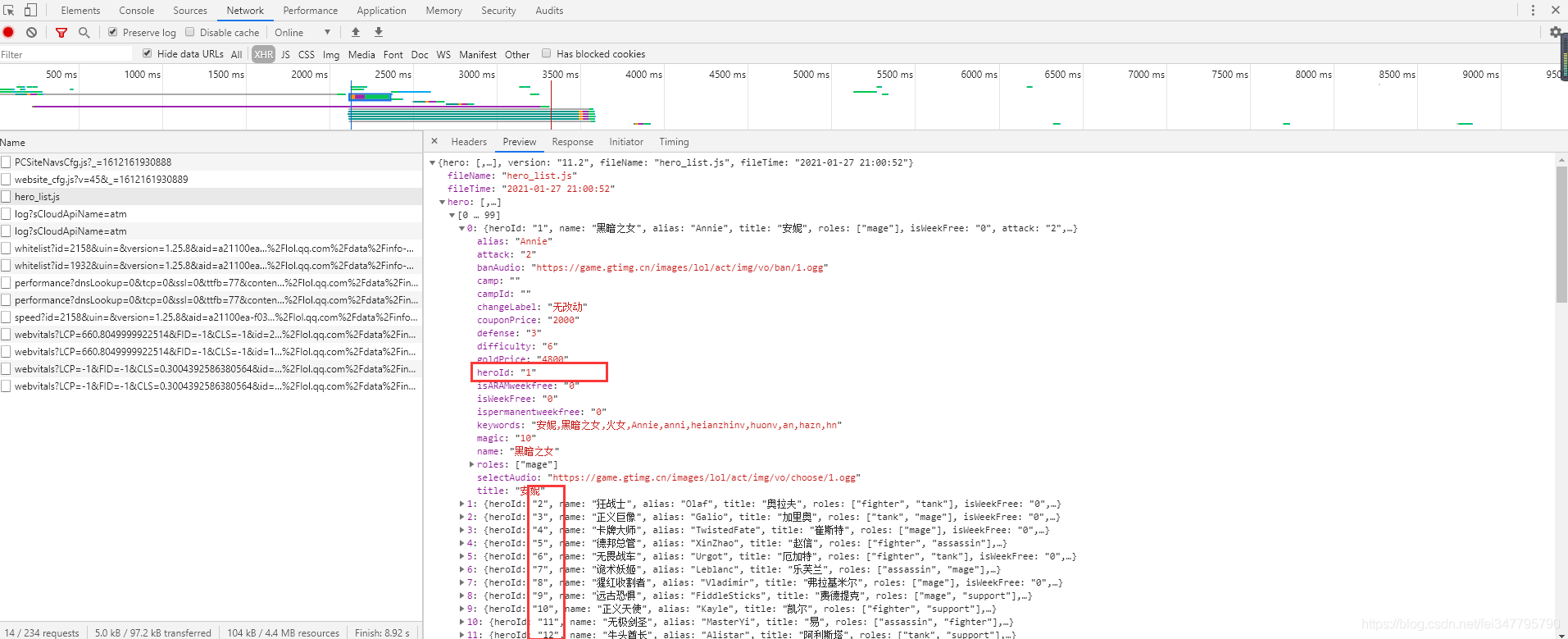The height and width of the screenshot is (639, 1568).
Task: Filter requests by CSS
Action: 307,54
